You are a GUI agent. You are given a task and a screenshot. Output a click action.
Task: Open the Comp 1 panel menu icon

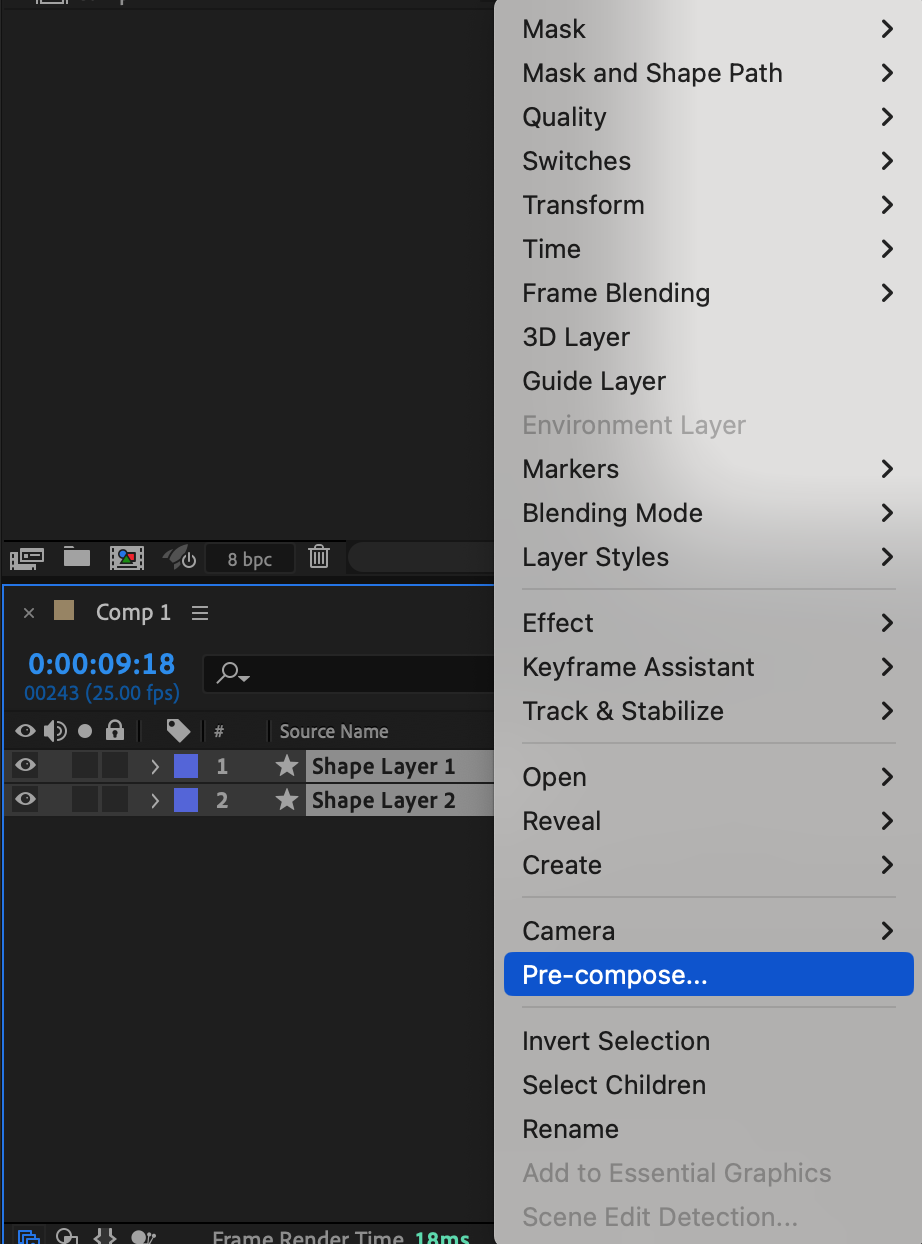(200, 613)
